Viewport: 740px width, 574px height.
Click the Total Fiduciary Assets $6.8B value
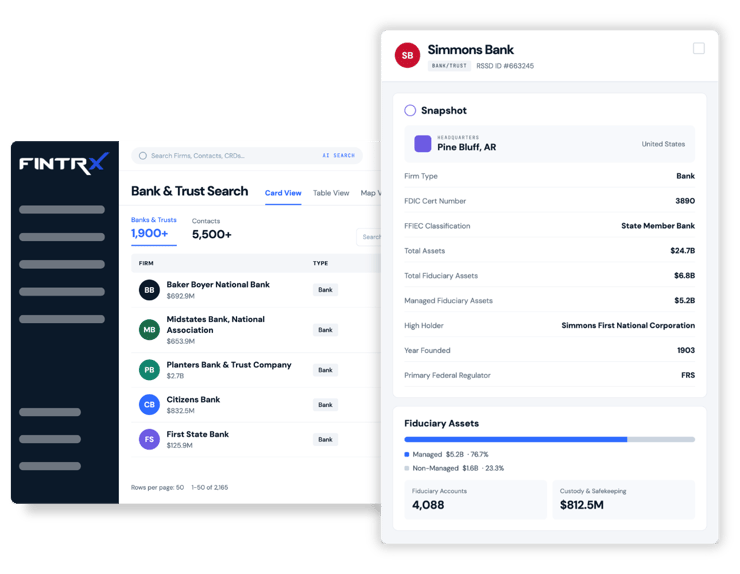click(684, 276)
